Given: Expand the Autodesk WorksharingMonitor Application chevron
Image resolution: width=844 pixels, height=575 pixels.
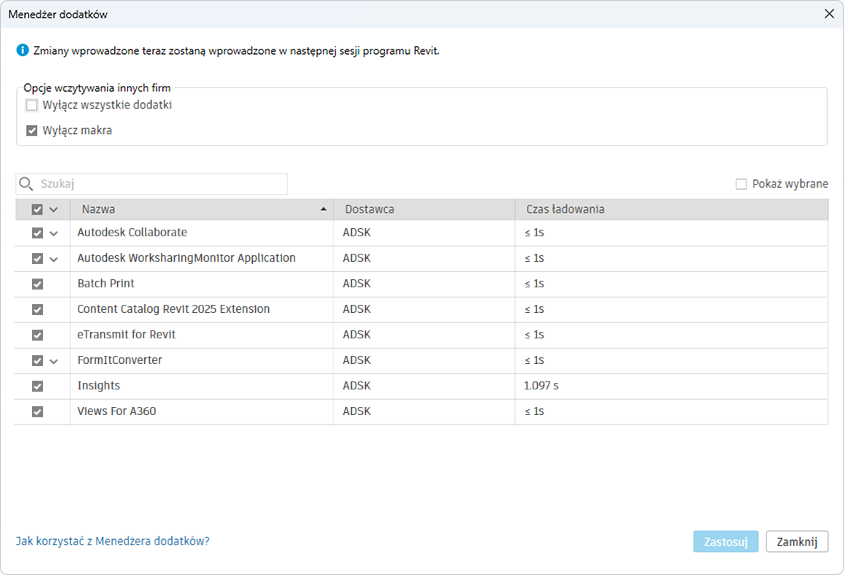Looking at the screenshot, I should pyautogui.click(x=54, y=259).
